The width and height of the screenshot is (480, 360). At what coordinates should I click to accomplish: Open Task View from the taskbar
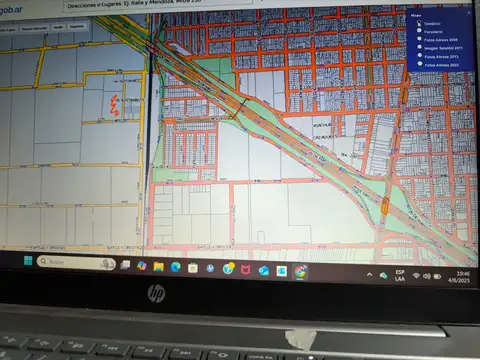point(126,265)
